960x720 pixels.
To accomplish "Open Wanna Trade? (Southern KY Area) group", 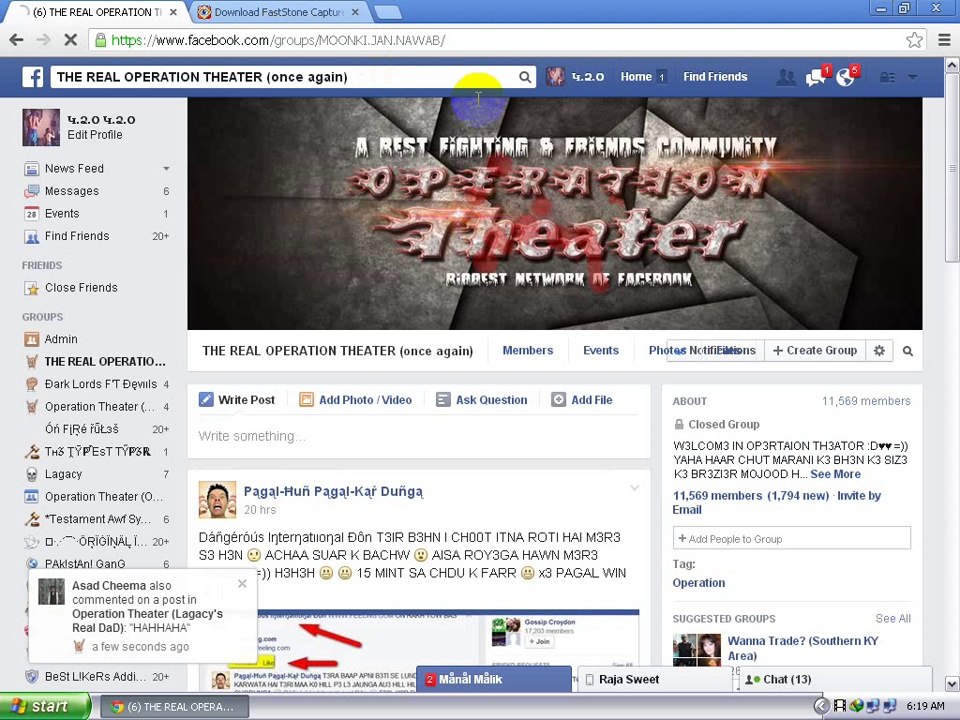I will click(x=803, y=648).
